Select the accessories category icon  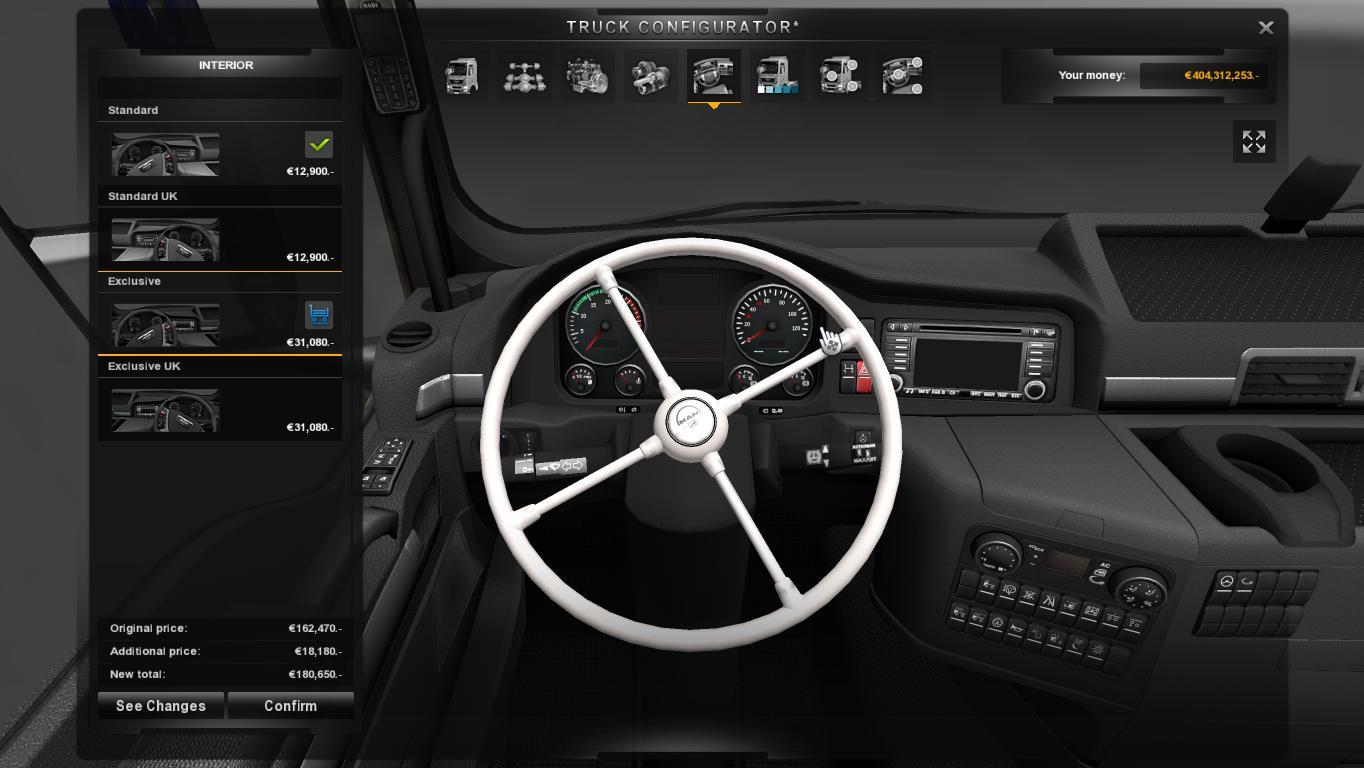pyautogui.click(x=903, y=75)
